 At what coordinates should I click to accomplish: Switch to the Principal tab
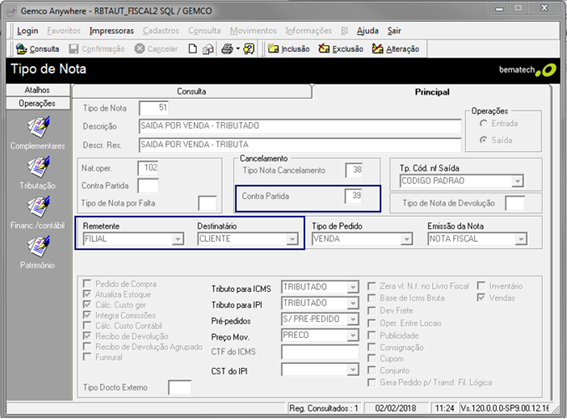click(x=432, y=92)
